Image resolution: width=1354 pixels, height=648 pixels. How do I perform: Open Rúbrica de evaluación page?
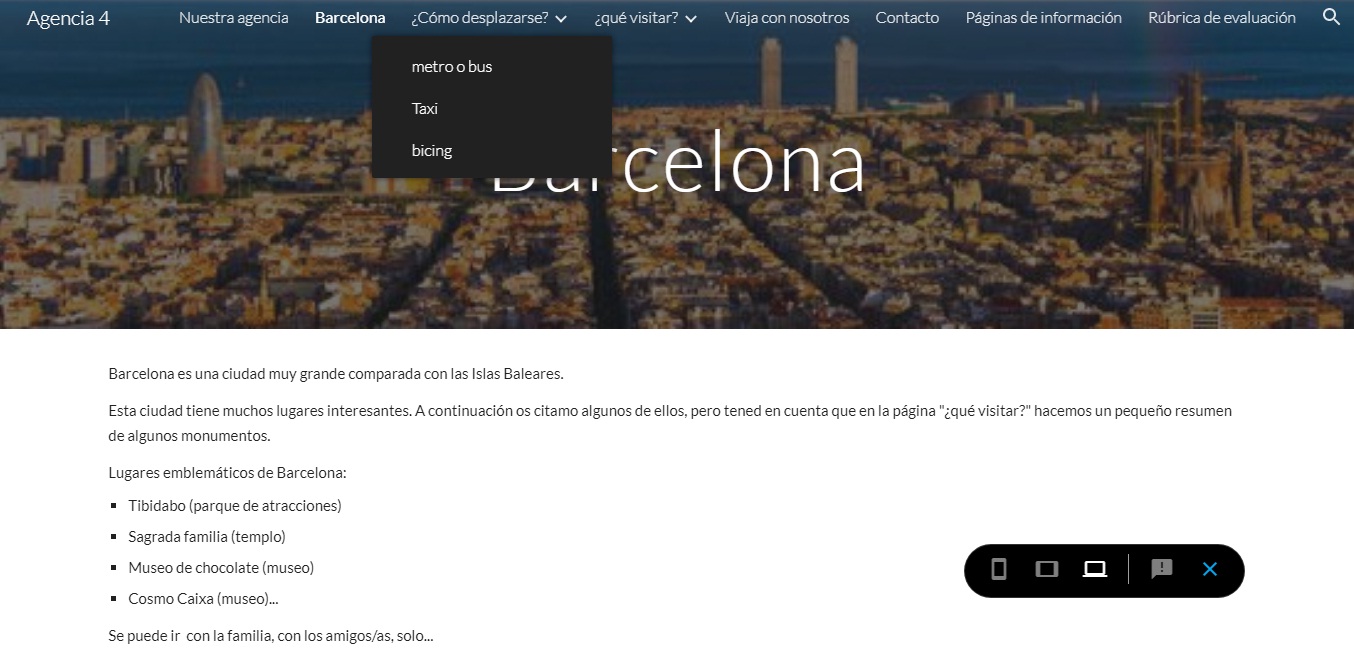tap(1222, 18)
